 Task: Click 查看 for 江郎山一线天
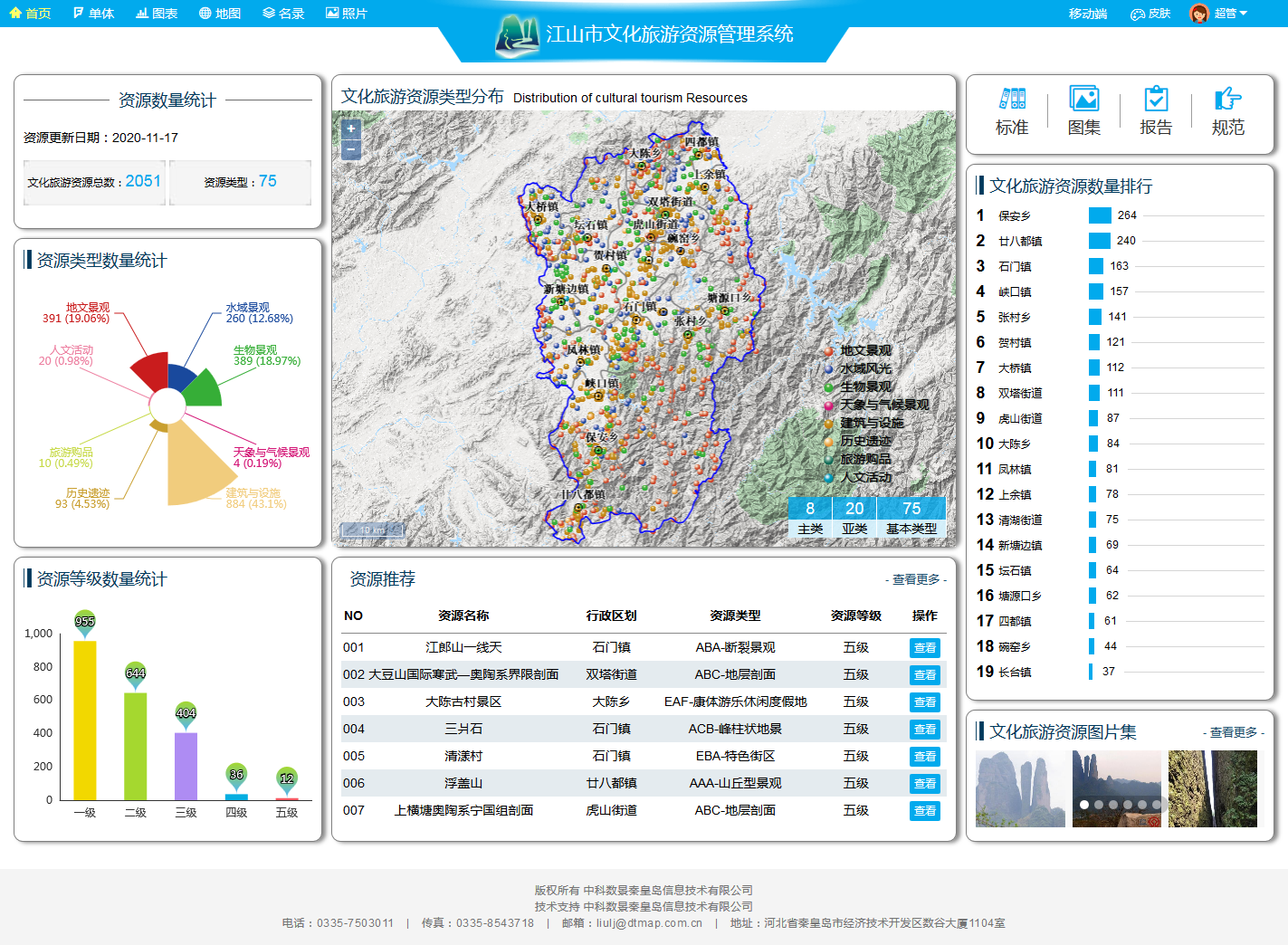pyautogui.click(x=924, y=648)
